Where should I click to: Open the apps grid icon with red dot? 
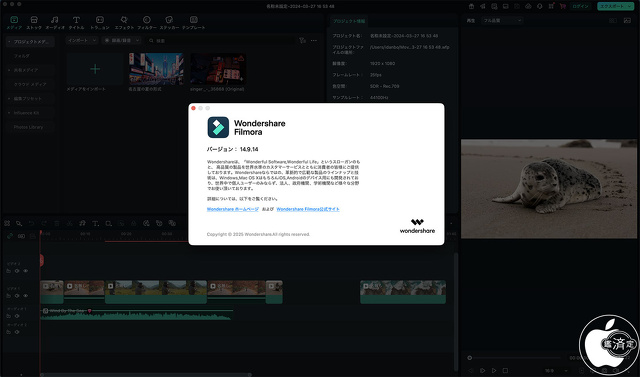(551, 6)
